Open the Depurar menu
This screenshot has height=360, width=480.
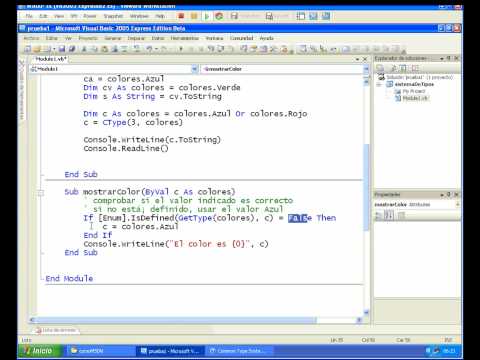(x=136, y=38)
